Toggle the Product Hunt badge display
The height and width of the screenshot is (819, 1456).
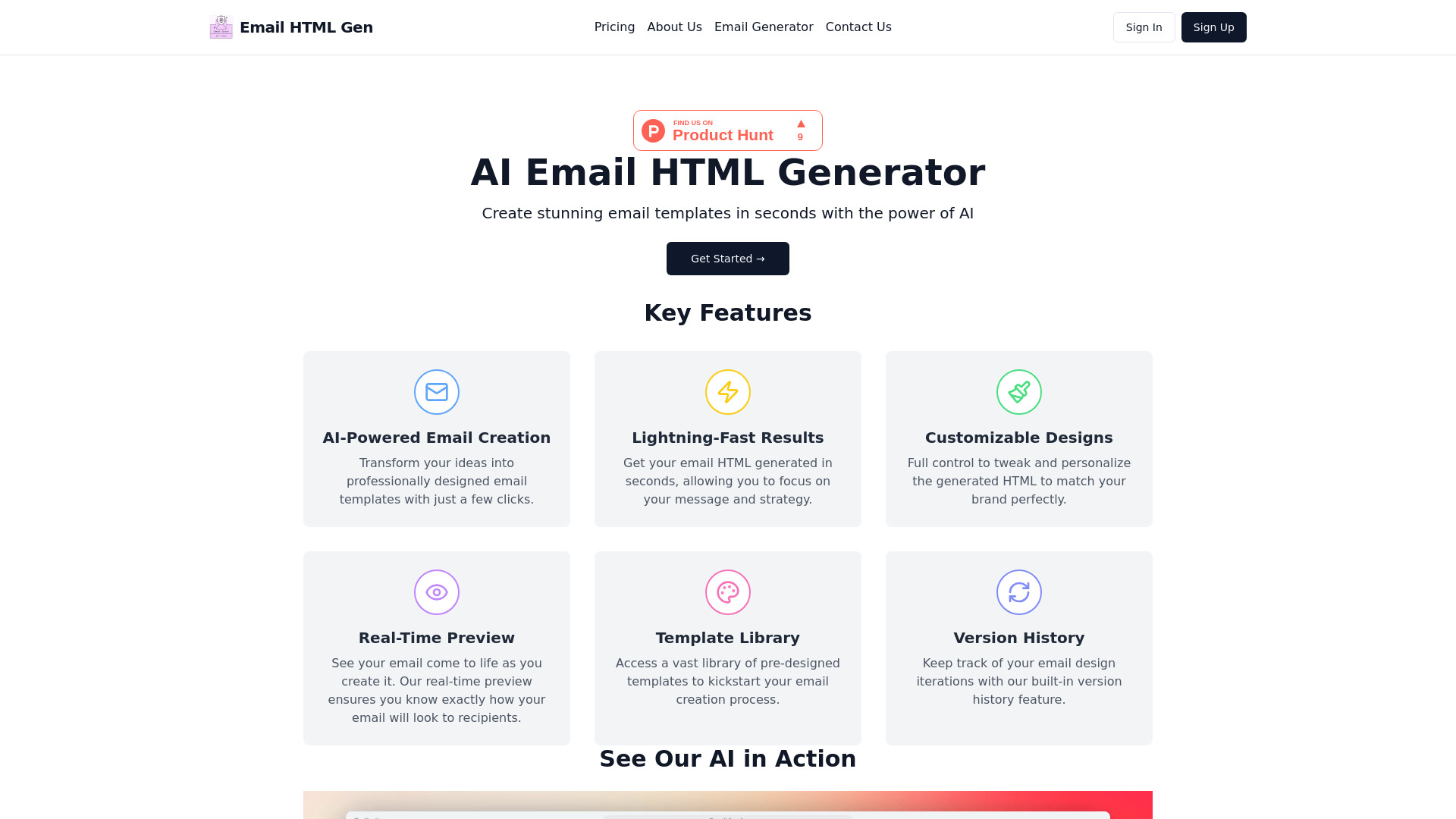coord(728,130)
